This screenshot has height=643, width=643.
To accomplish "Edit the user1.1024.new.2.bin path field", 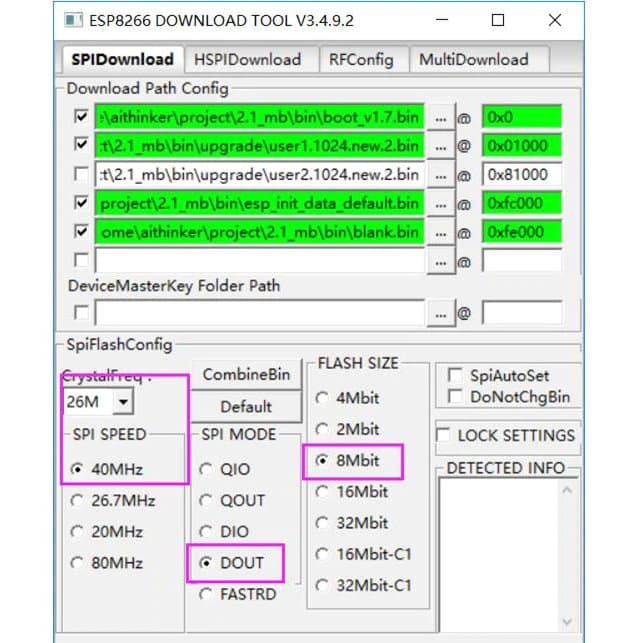I will (x=259, y=146).
